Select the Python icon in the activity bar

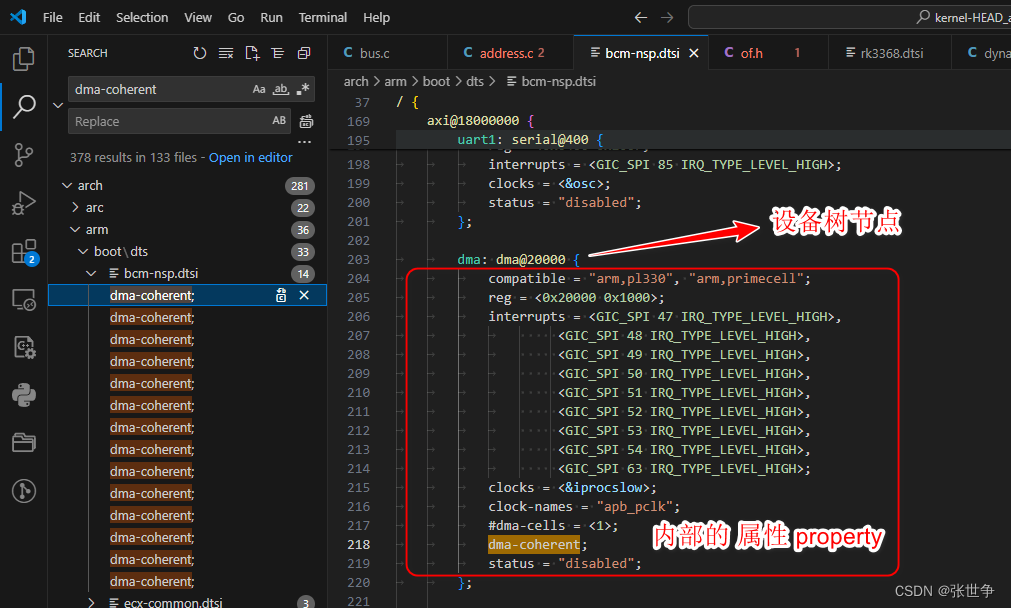(23, 395)
